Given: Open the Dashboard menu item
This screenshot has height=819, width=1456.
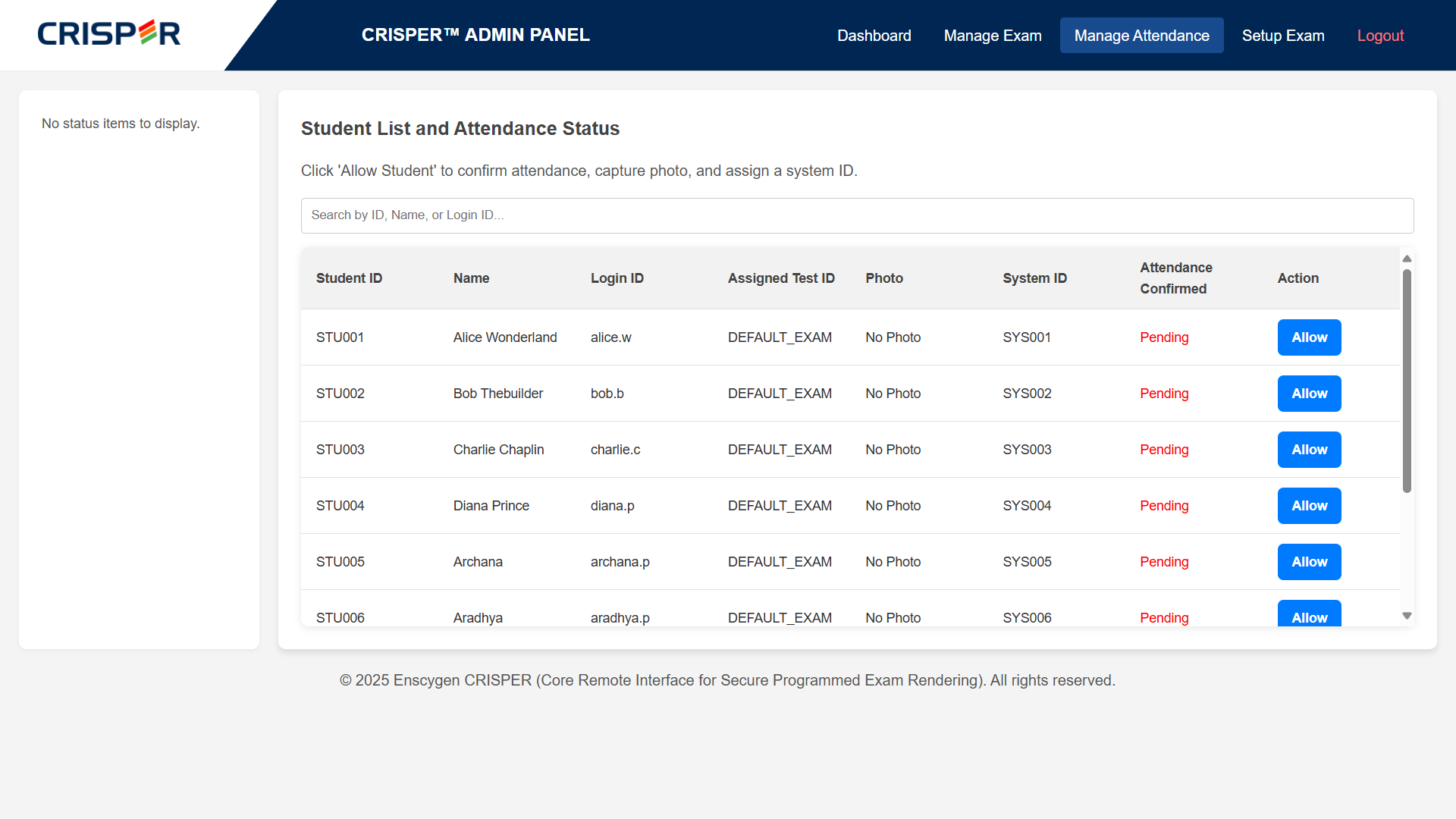Looking at the screenshot, I should pos(874,36).
